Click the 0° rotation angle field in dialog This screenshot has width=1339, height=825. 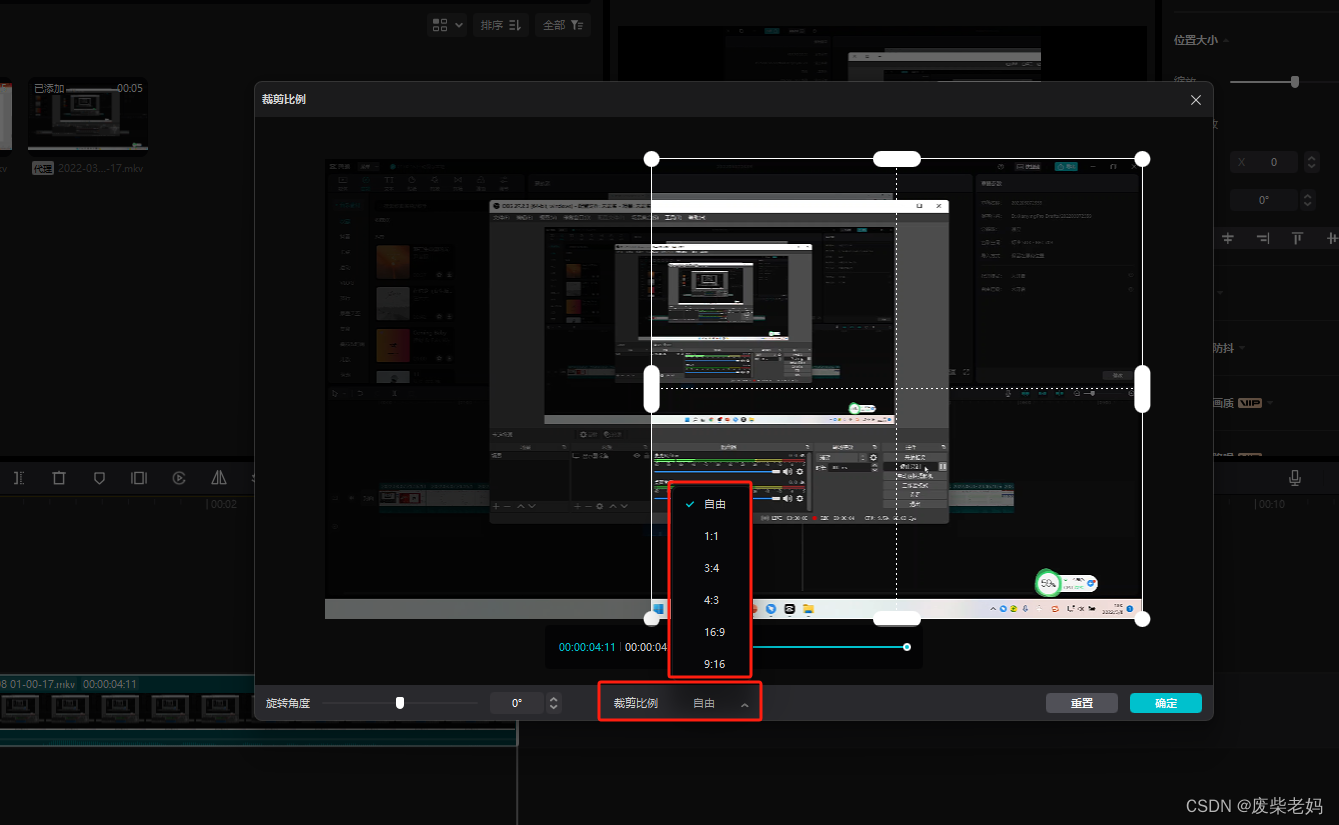(x=517, y=703)
